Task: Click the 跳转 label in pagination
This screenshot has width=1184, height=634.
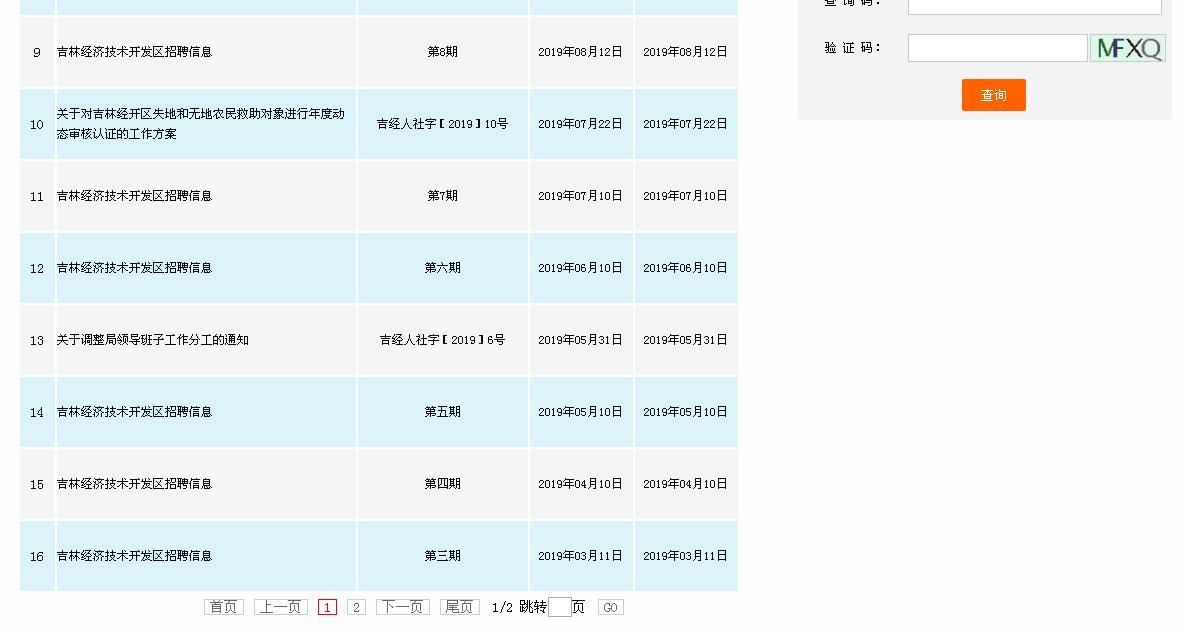Action: (x=533, y=607)
